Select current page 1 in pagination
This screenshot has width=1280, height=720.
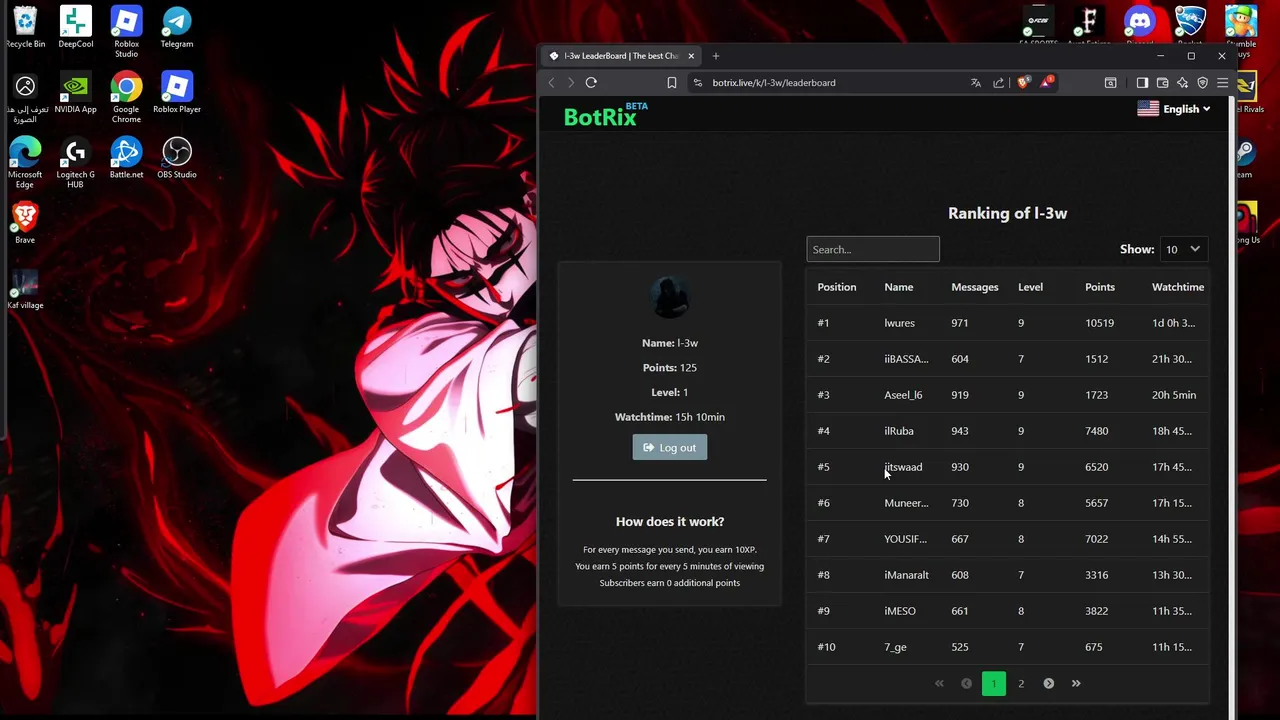click(x=994, y=683)
